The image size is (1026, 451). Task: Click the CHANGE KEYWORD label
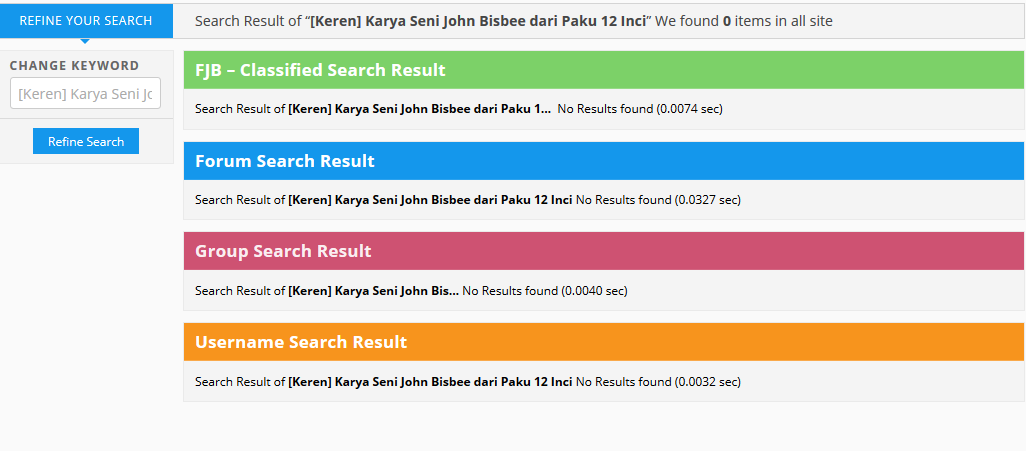click(75, 65)
